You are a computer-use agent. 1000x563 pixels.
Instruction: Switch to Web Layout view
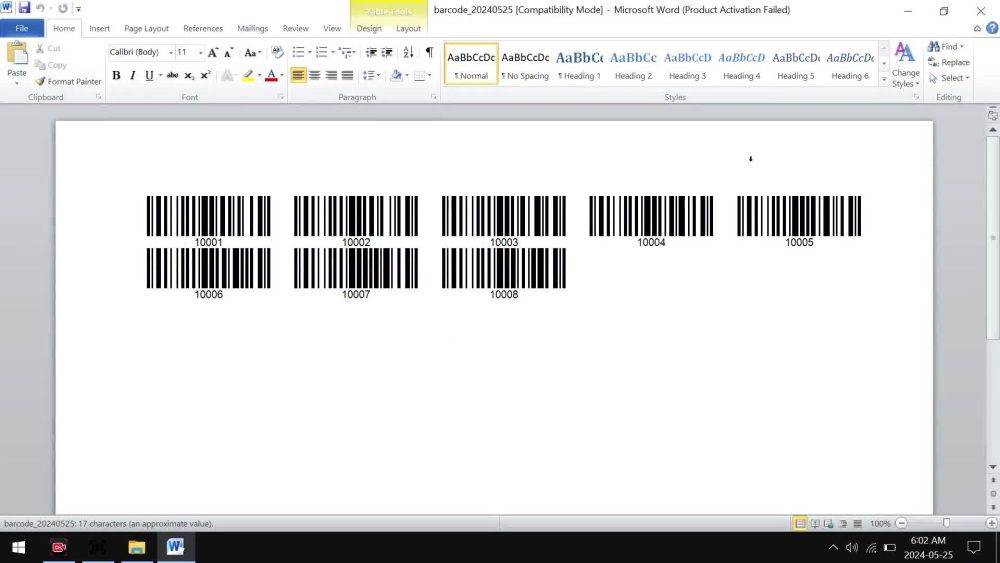point(829,523)
